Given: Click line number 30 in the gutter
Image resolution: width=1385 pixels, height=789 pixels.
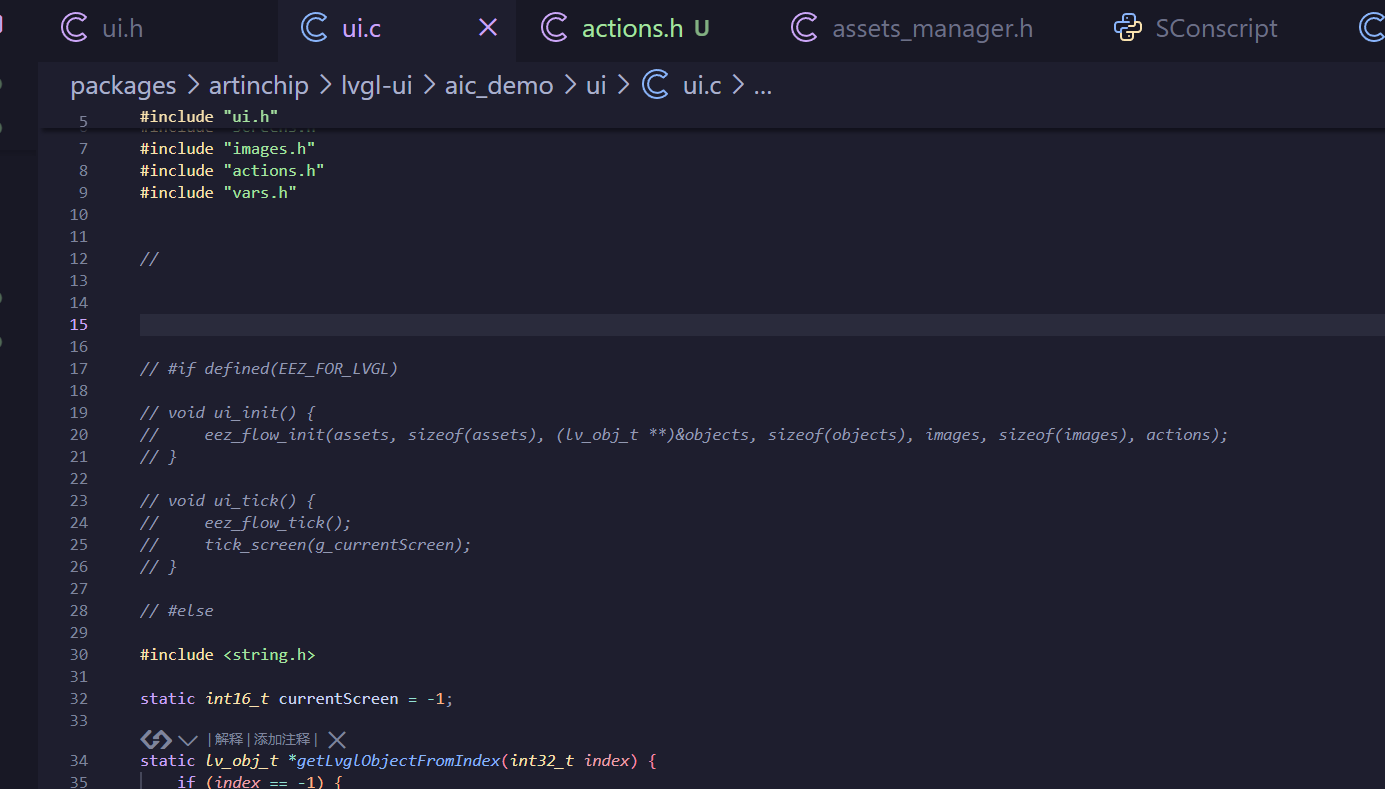Looking at the screenshot, I should tap(79, 654).
